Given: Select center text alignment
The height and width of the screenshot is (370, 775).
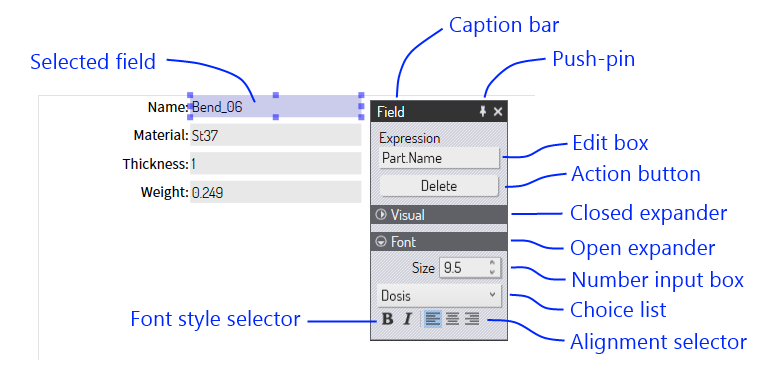Looking at the screenshot, I should pos(452,319).
